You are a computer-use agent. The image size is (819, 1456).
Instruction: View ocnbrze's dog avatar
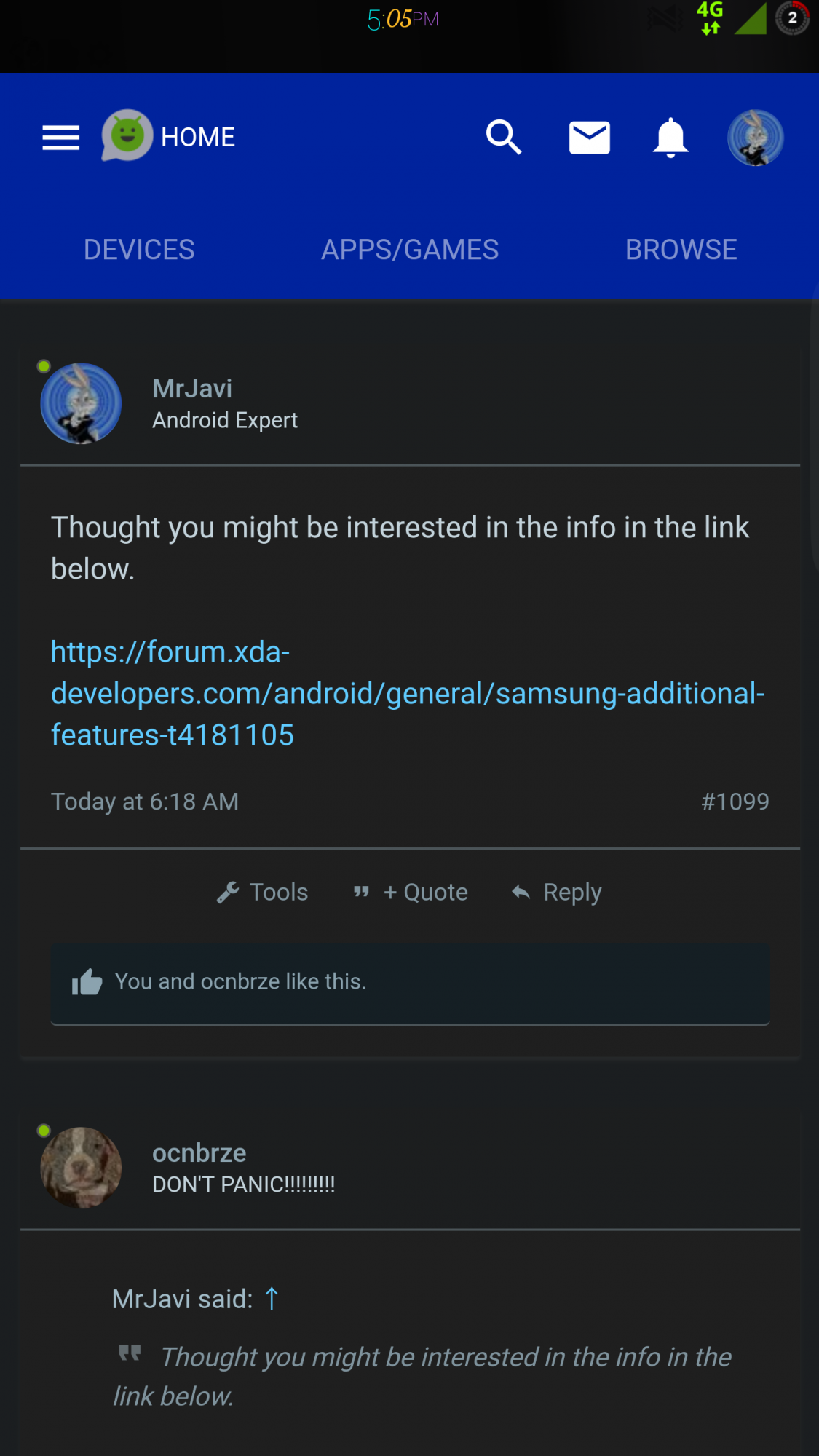[x=81, y=1168]
